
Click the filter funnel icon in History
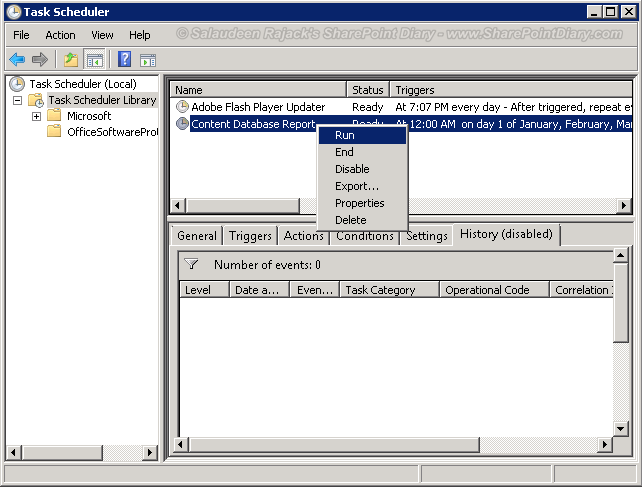[191, 264]
